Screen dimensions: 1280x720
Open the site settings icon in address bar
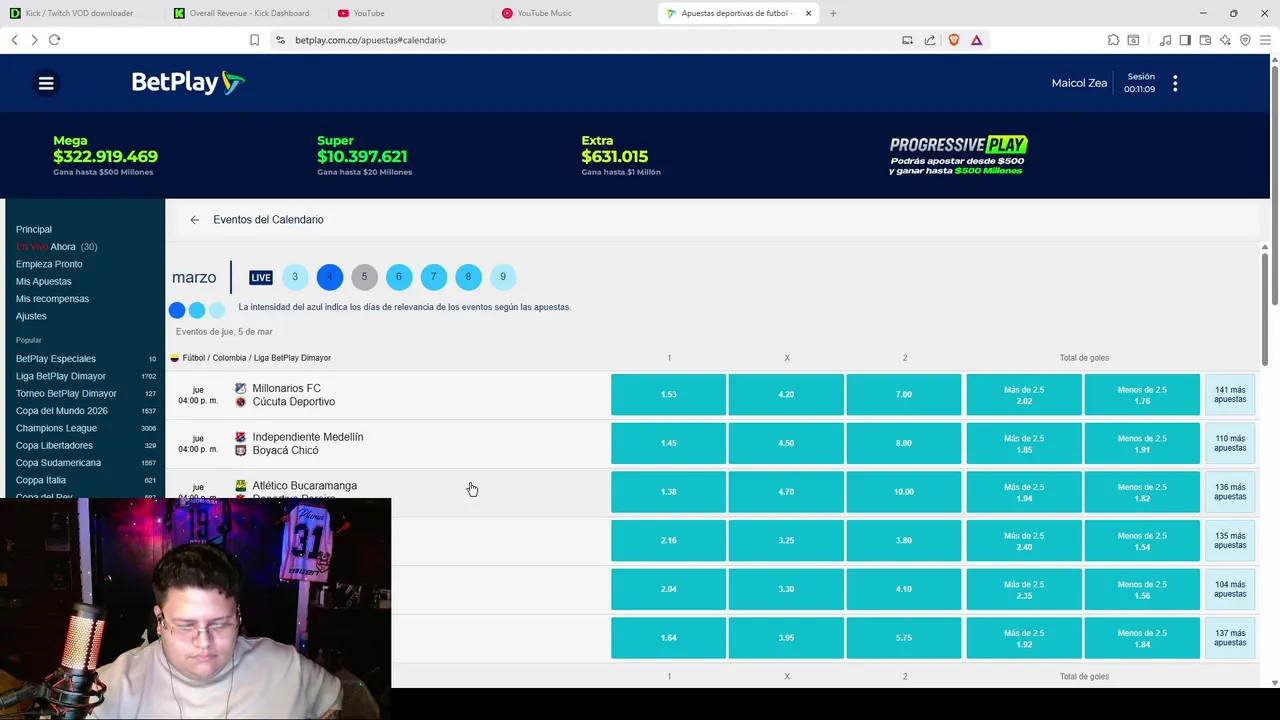(280, 40)
